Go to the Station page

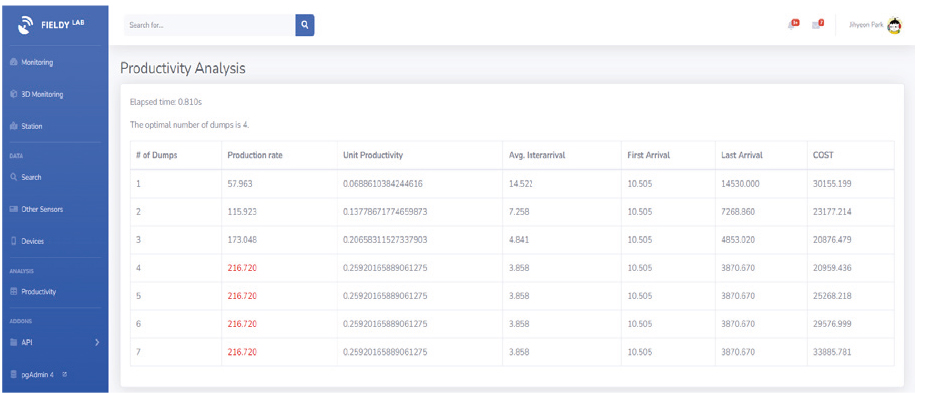(x=32, y=126)
